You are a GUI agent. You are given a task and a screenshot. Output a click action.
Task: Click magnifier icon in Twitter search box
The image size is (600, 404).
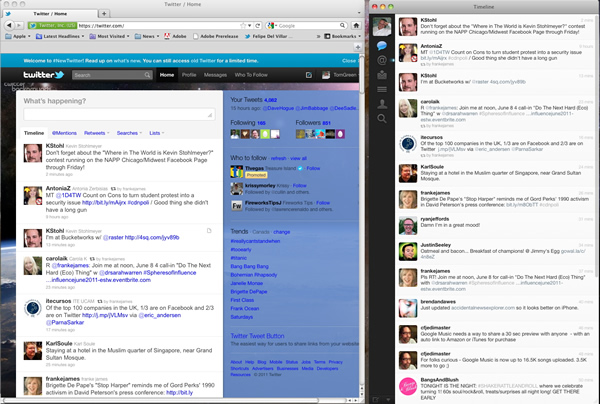click(x=147, y=75)
